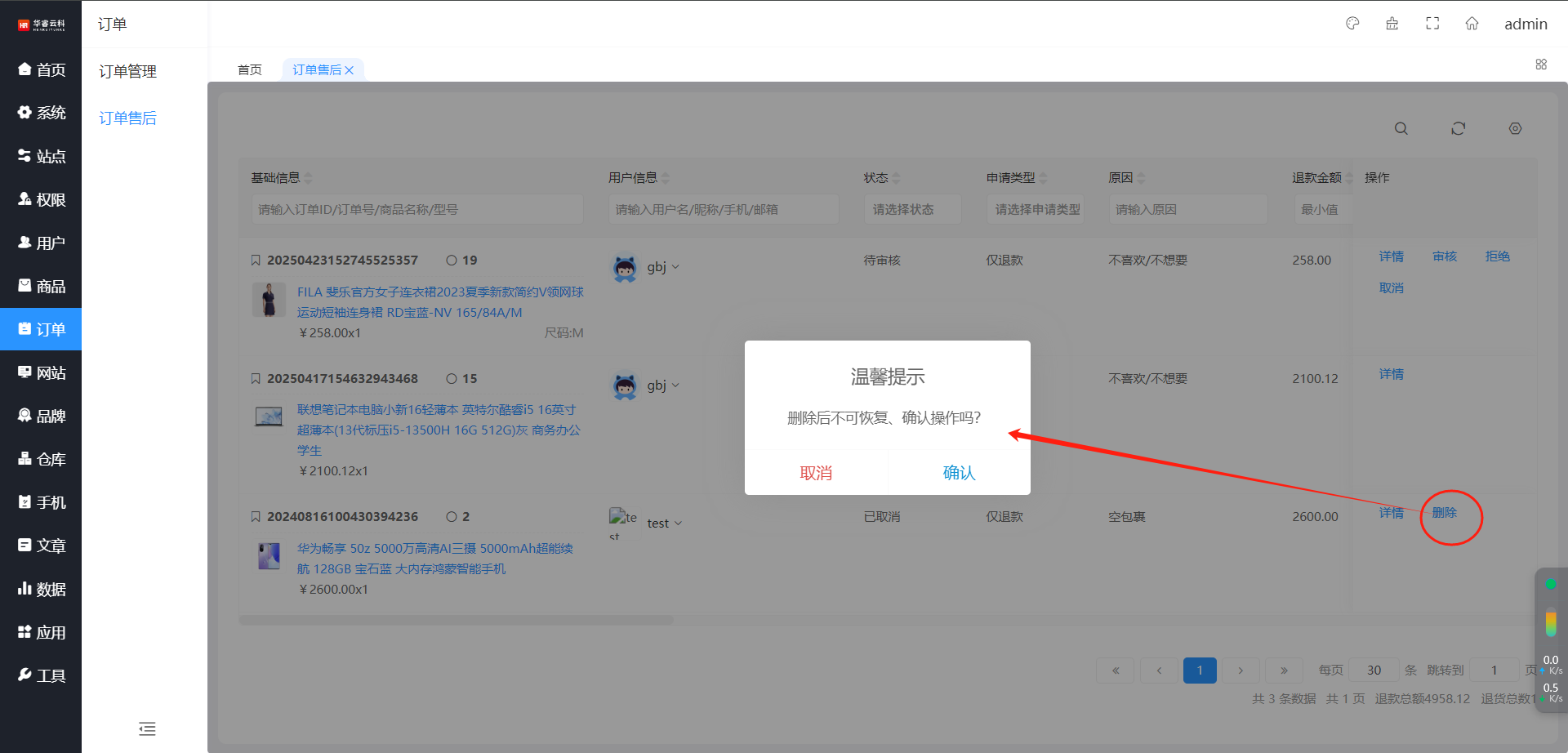Open the tab grid icon at top right
Image resolution: width=1568 pixels, height=753 pixels.
point(1541,65)
